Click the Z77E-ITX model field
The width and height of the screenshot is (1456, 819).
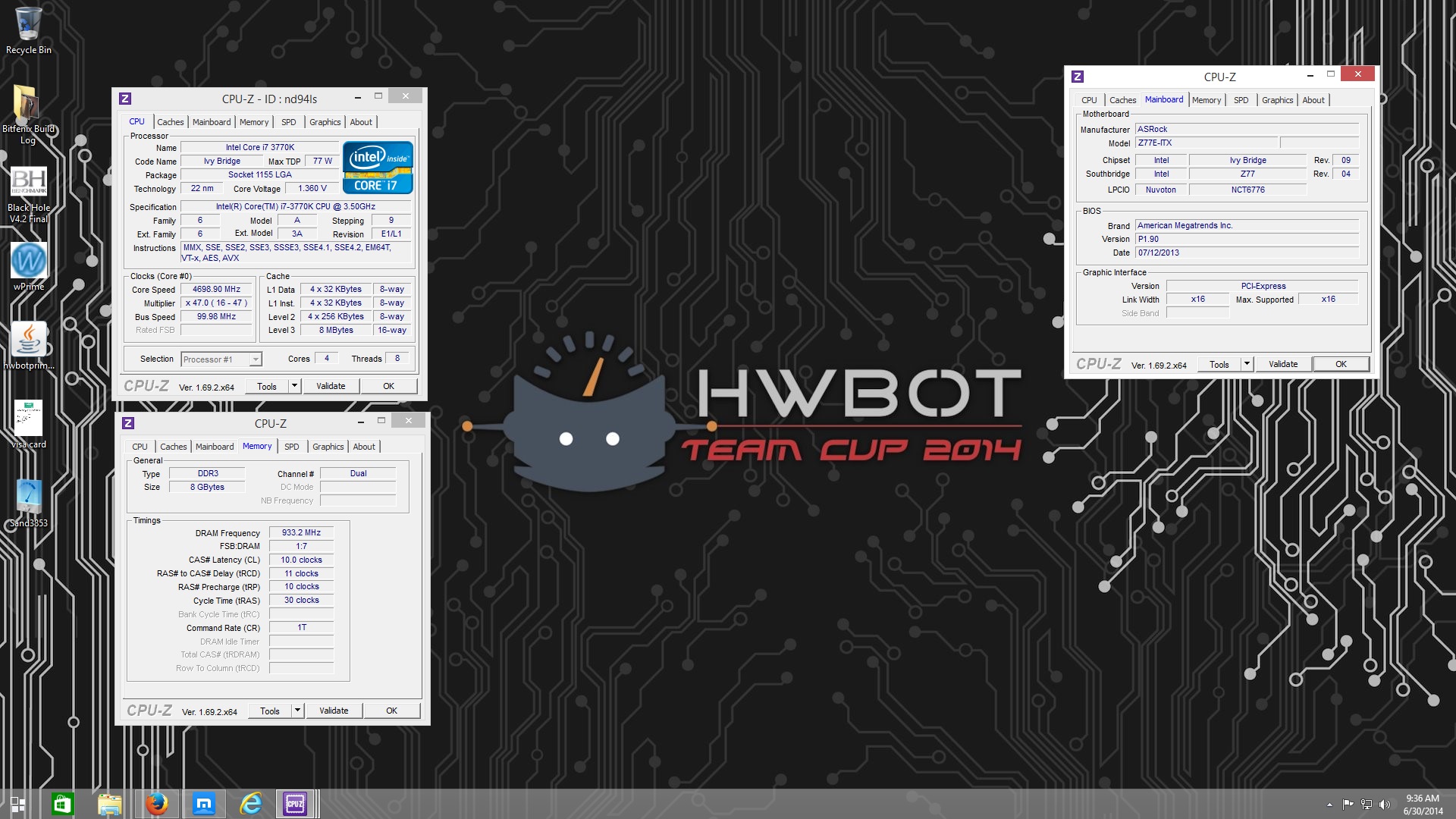(x=1206, y=143)
